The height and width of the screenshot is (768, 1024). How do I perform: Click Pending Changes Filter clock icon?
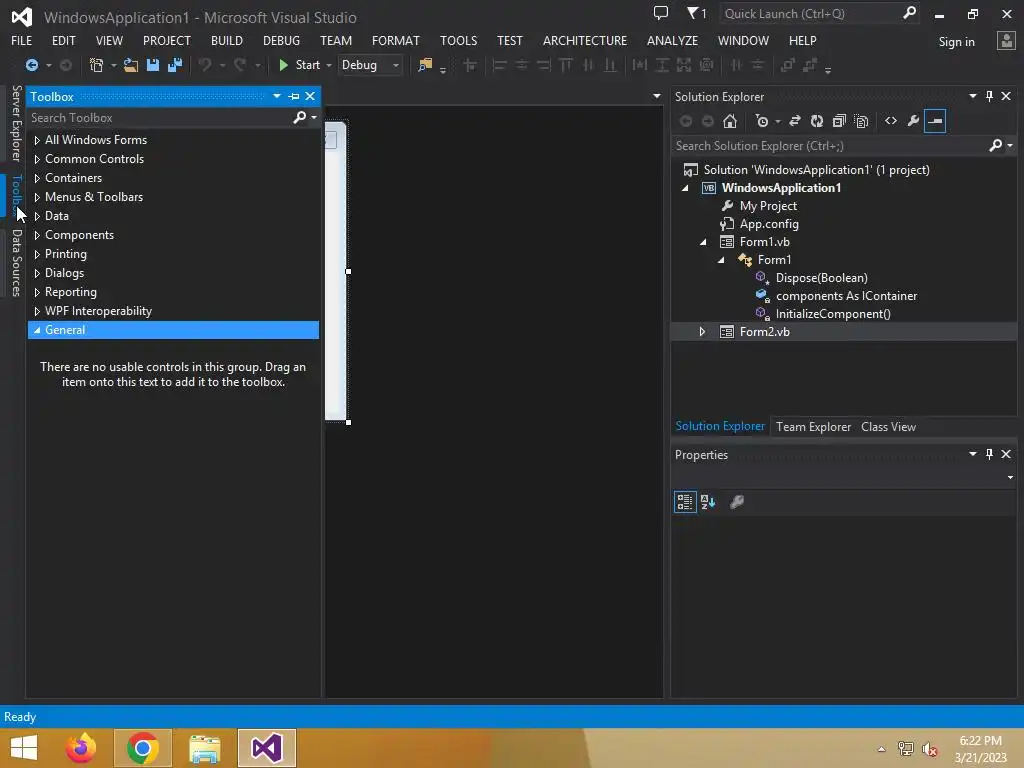click(761, 121)
